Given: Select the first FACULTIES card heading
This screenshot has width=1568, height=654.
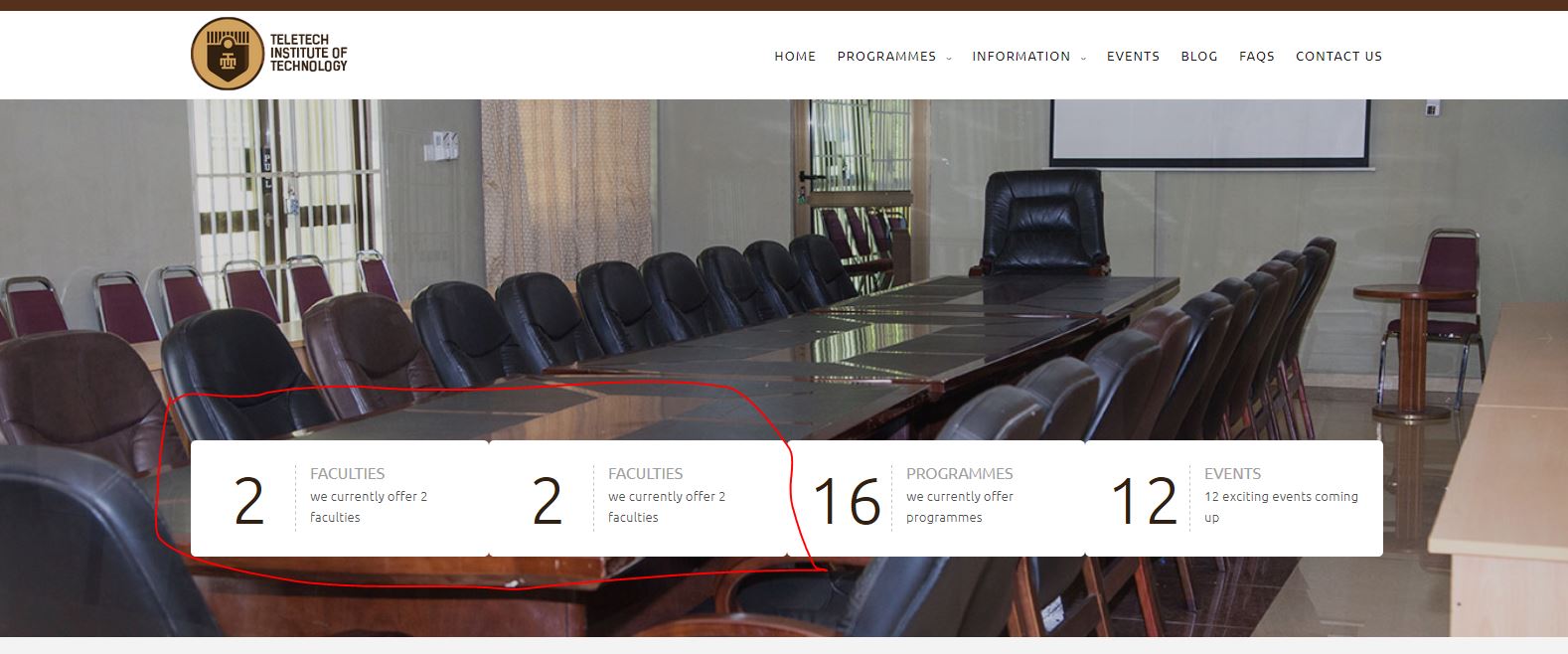Looking at the screenshot, I should point(347,474).
